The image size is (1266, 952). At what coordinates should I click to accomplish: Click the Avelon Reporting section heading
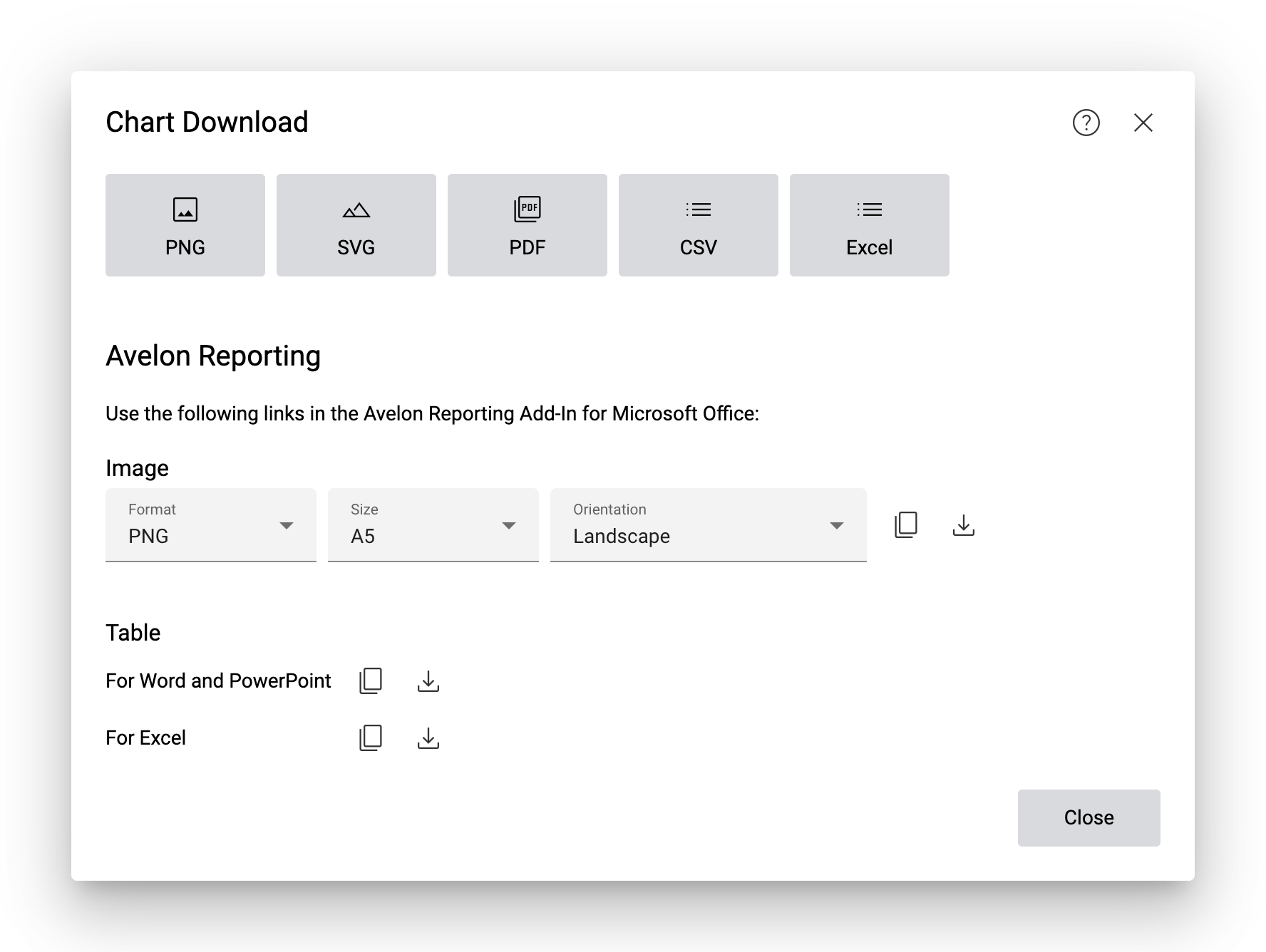point(213,356)
